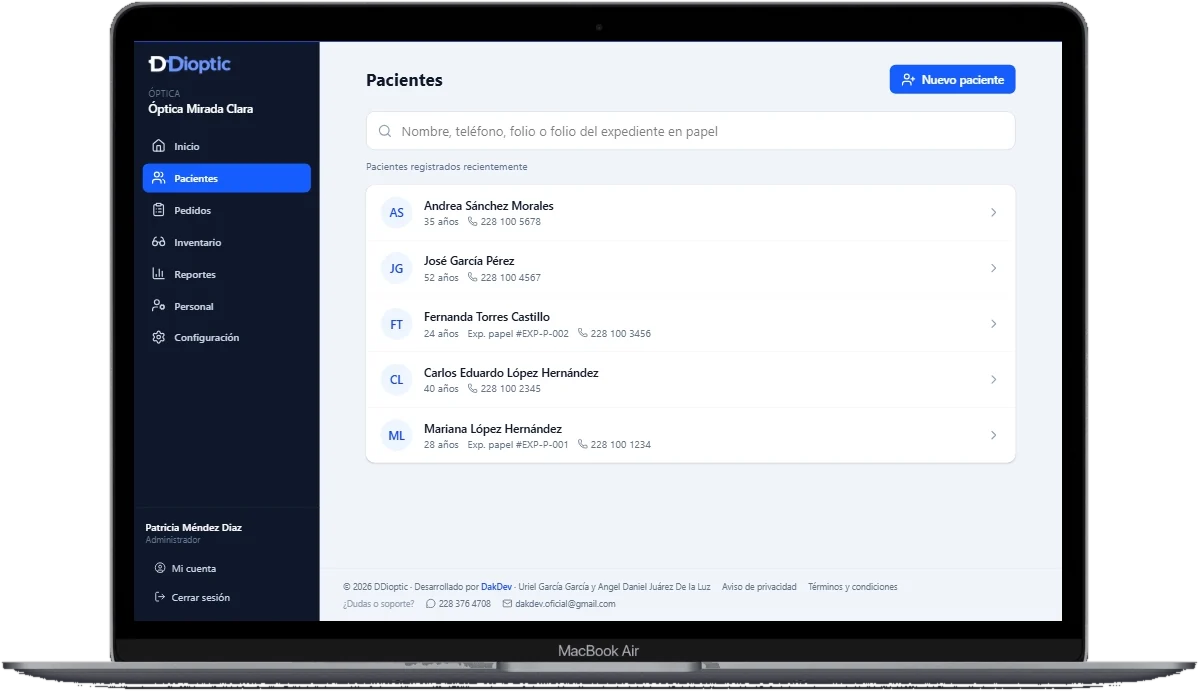The image size is (1199, 691).
Task: Click the AS avatar for Andrea Sánchez
Action: 396,212
